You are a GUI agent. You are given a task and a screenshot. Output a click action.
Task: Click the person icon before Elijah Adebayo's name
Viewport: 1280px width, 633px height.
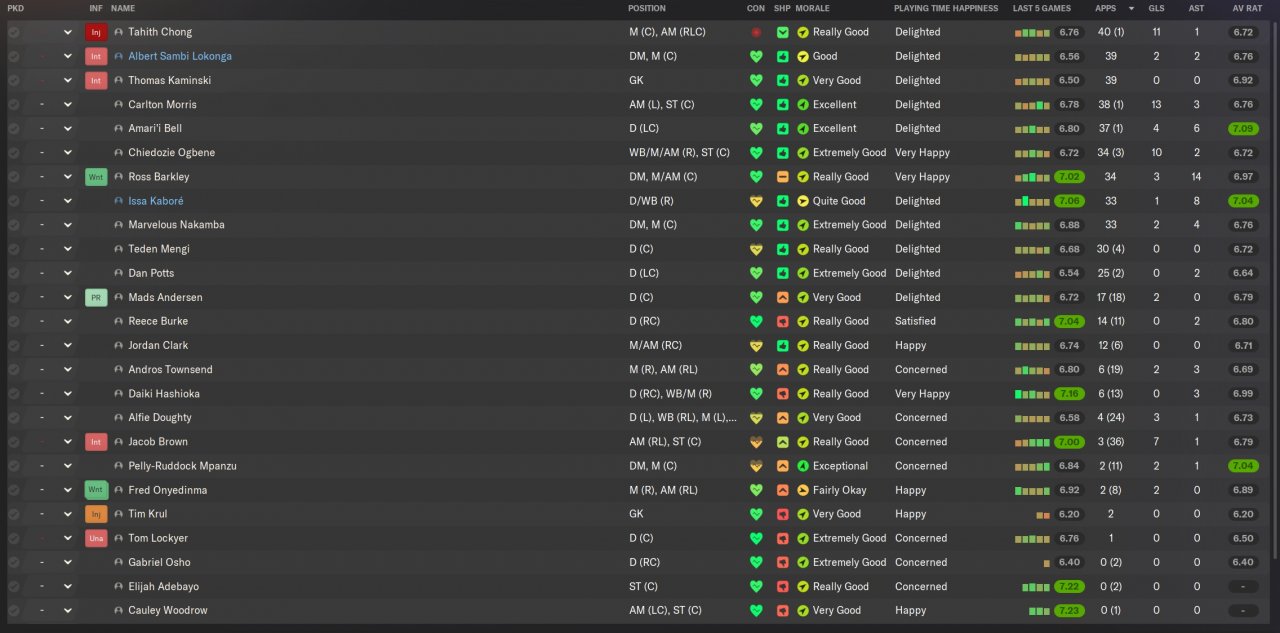(119, 586)
